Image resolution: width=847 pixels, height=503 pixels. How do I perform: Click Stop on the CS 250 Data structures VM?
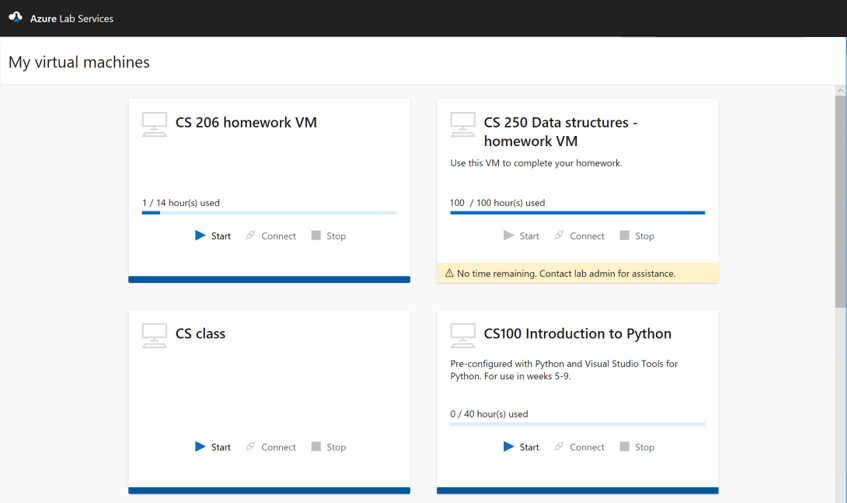pos(636,236)
